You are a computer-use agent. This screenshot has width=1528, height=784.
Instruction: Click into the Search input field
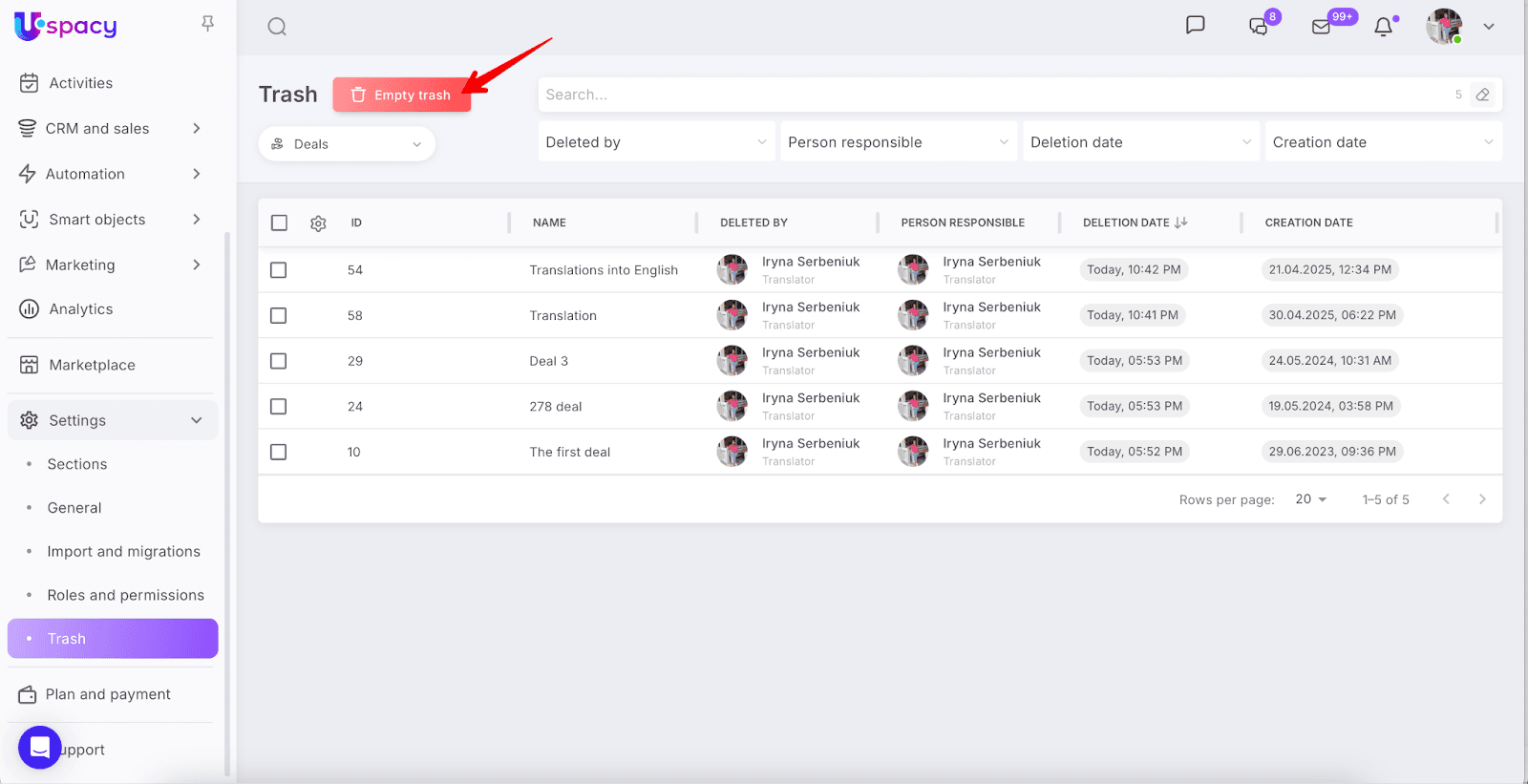pos(993,95)
